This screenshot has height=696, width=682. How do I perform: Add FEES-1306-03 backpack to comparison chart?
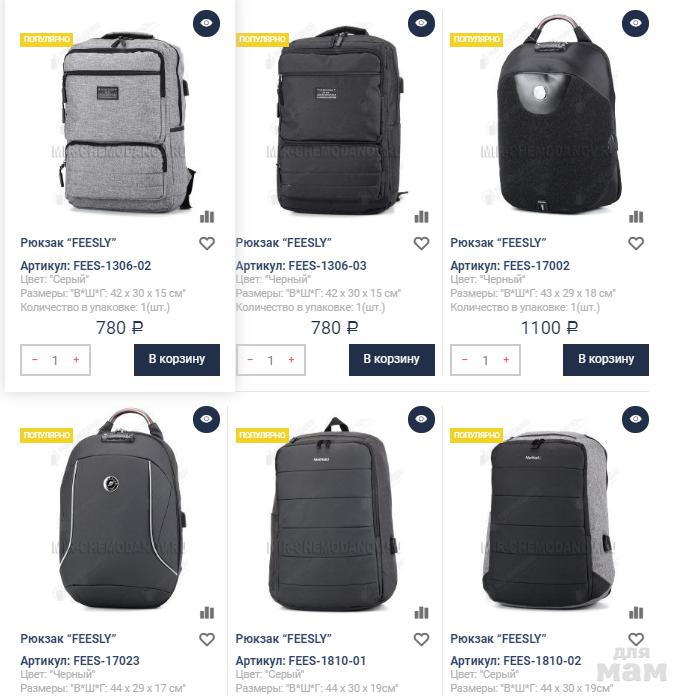(421, 217)
